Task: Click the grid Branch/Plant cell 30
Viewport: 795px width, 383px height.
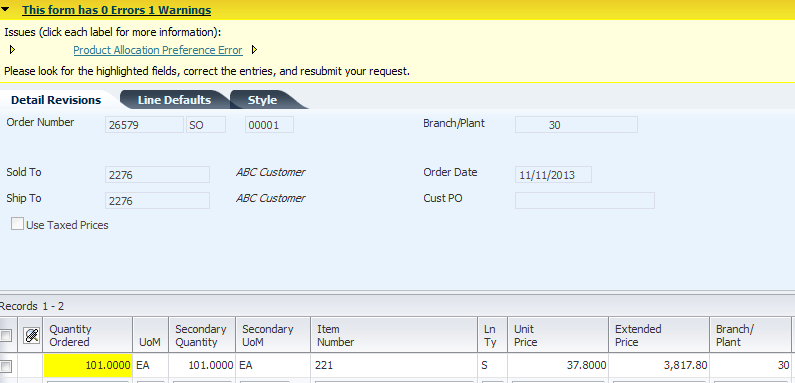Action: 750,365
